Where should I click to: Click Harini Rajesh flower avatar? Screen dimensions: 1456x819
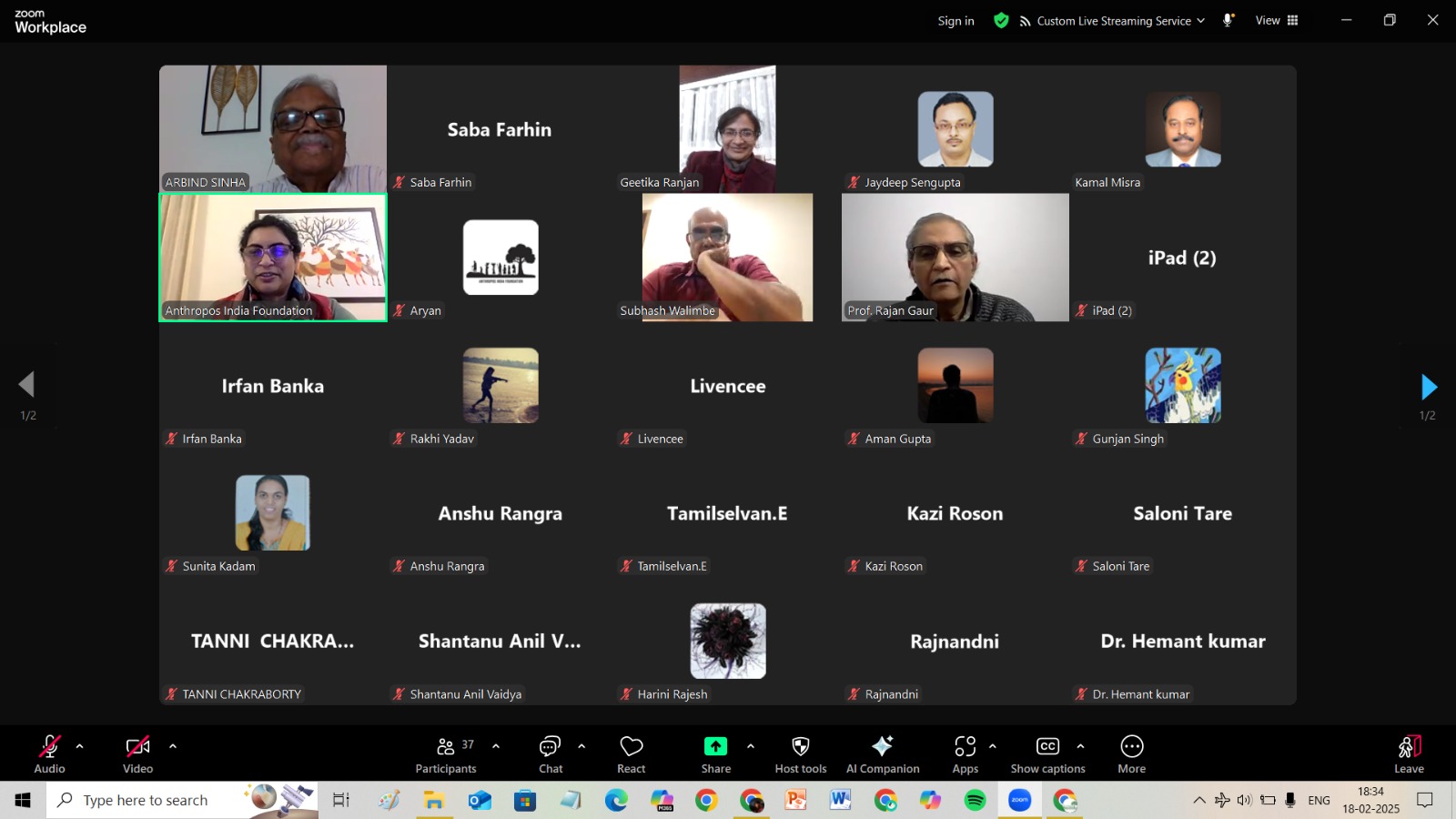point(728,641)
